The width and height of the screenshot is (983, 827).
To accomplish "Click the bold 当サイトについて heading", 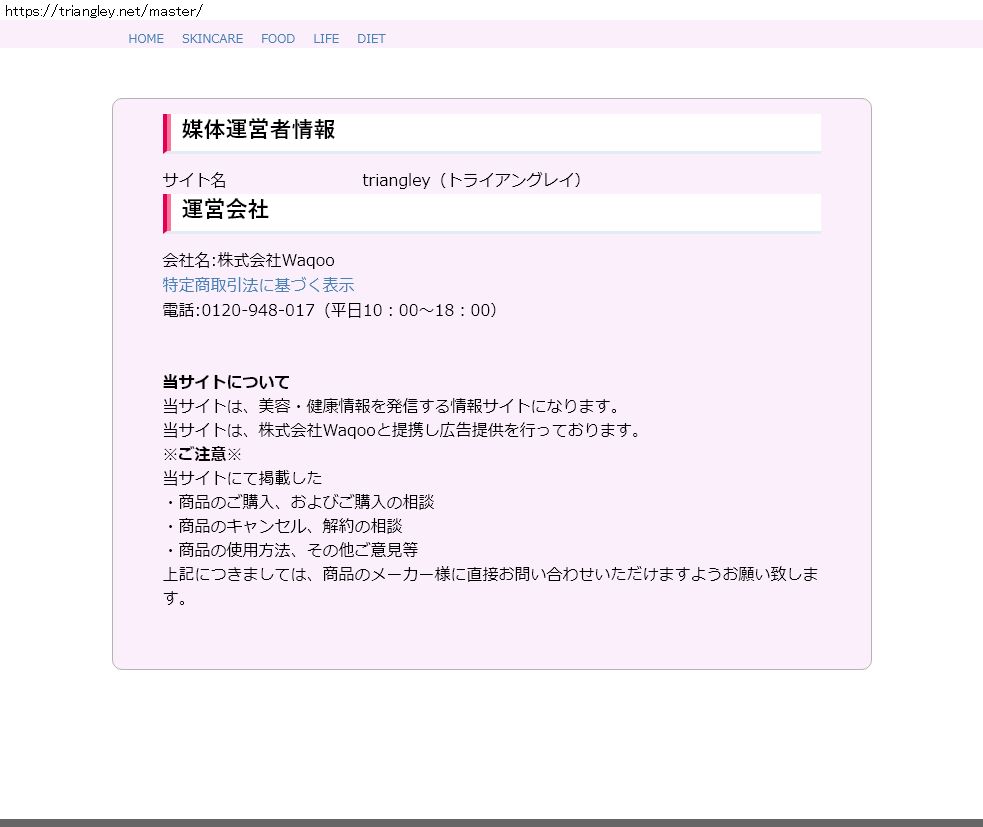I will (226, 382).
